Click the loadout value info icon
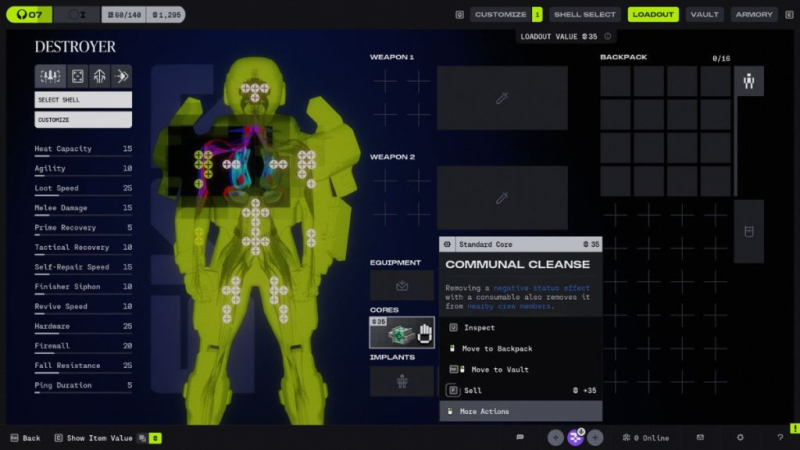This screenshot has height=450, width=800. pos(459,15)
